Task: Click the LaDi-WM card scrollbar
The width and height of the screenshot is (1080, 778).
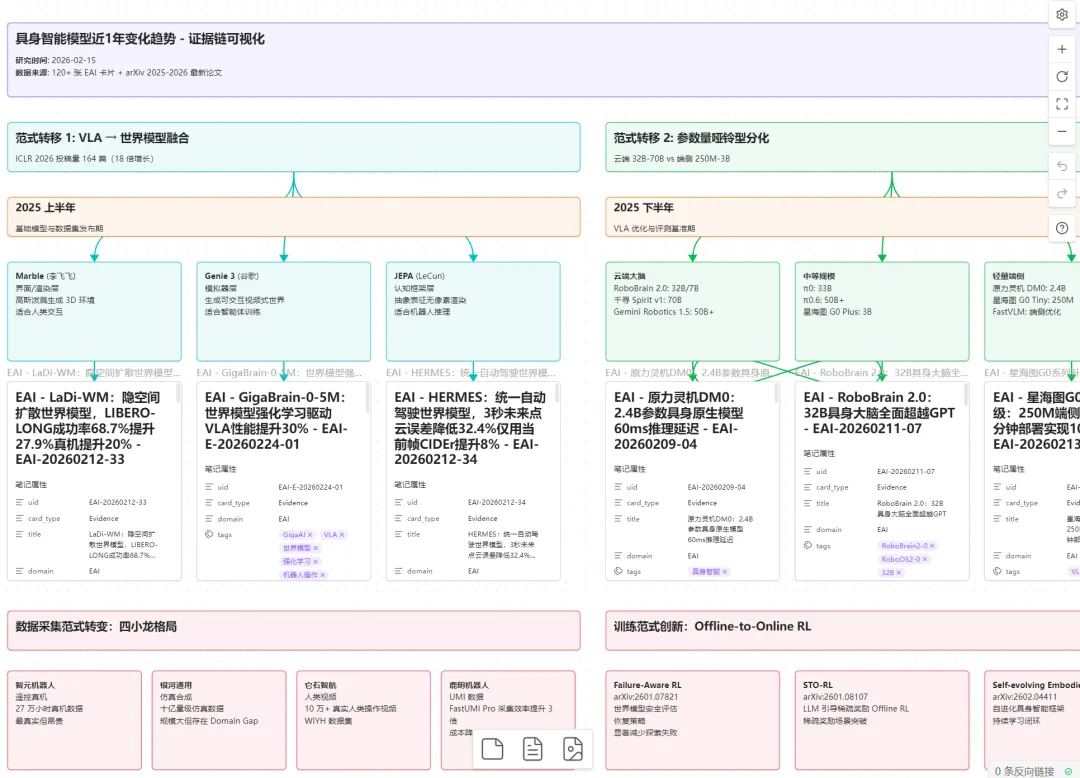Action: point(178,393)
